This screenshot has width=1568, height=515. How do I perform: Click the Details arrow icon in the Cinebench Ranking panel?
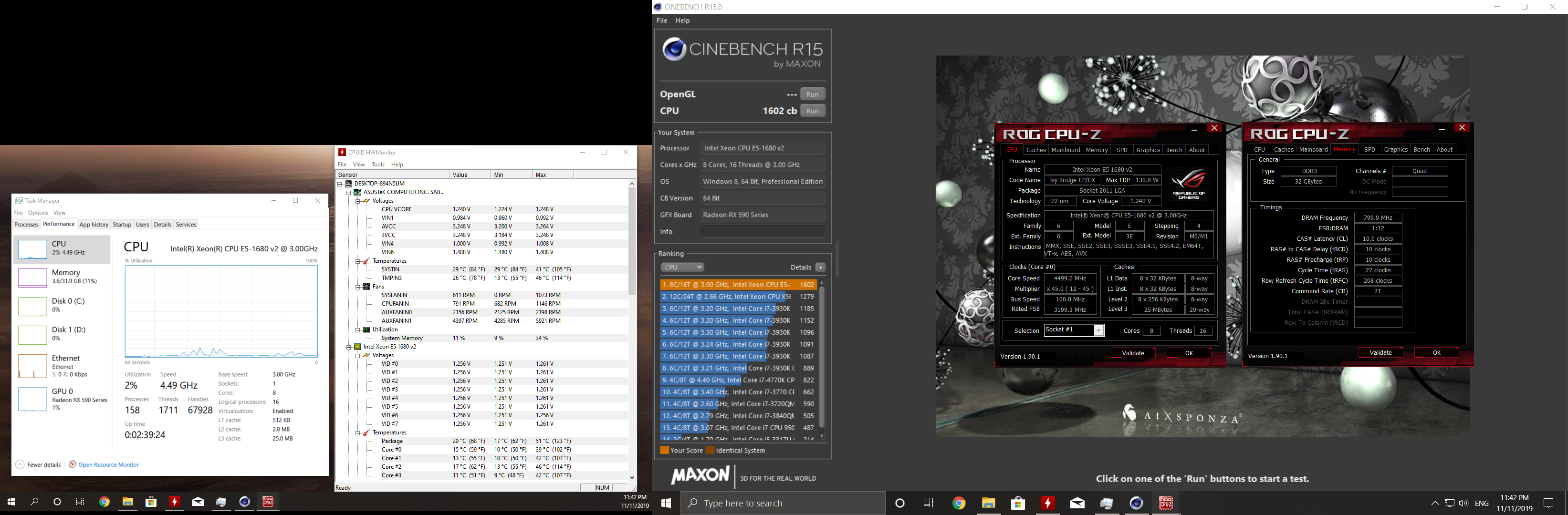tap(821, 268)
